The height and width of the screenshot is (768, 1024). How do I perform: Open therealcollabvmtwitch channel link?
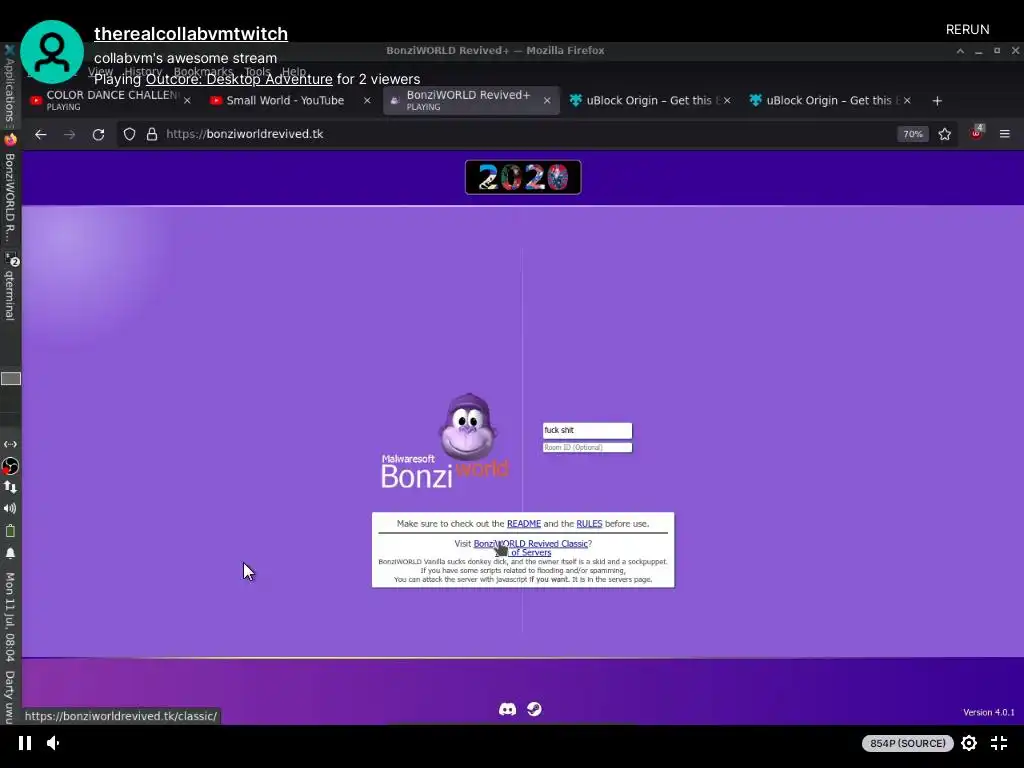coord(191,34)
